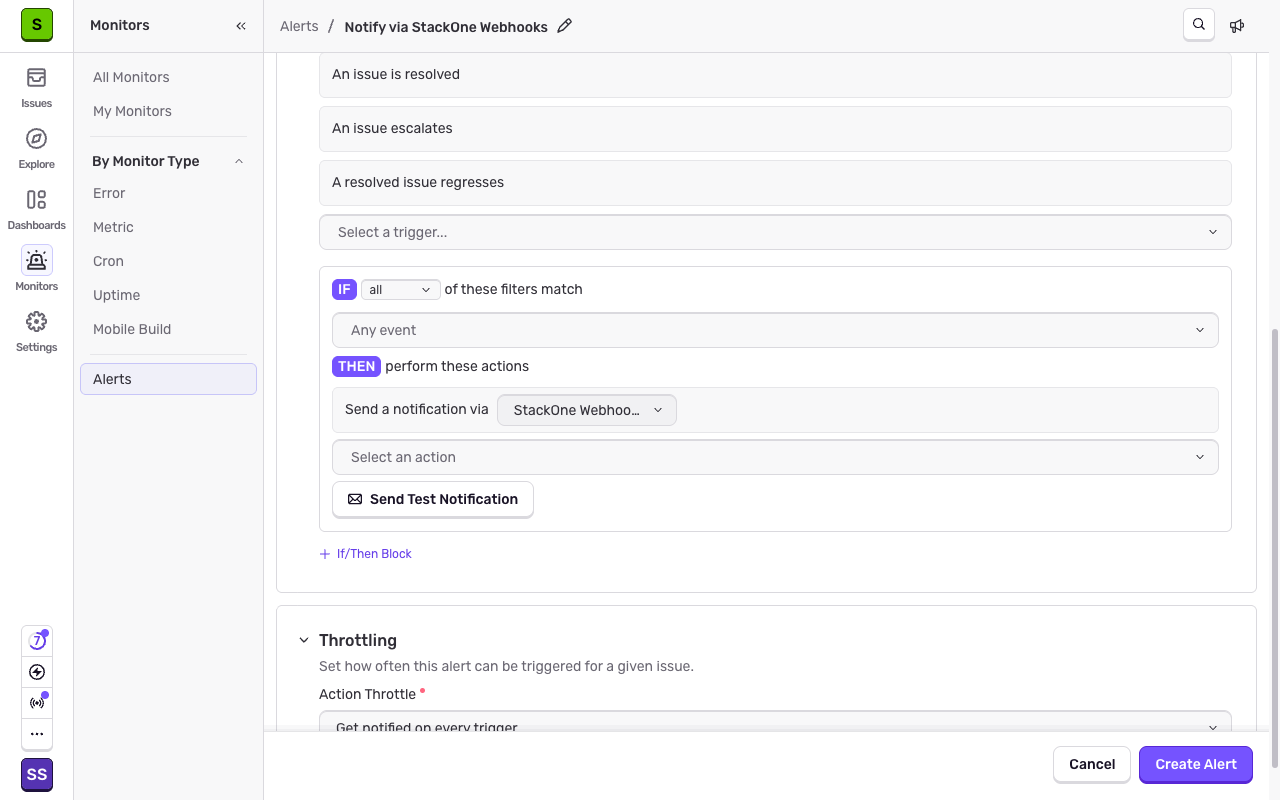Screen dimensions: 1280x800
Task: Open Issues from the left navigation
Action: 37,88
